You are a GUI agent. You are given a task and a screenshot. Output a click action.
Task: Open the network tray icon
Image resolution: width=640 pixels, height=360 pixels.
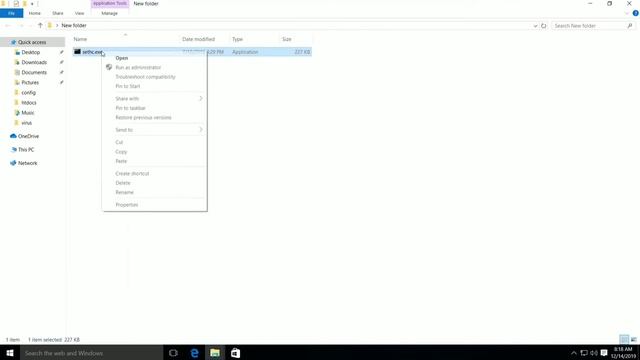coord(584,353)
